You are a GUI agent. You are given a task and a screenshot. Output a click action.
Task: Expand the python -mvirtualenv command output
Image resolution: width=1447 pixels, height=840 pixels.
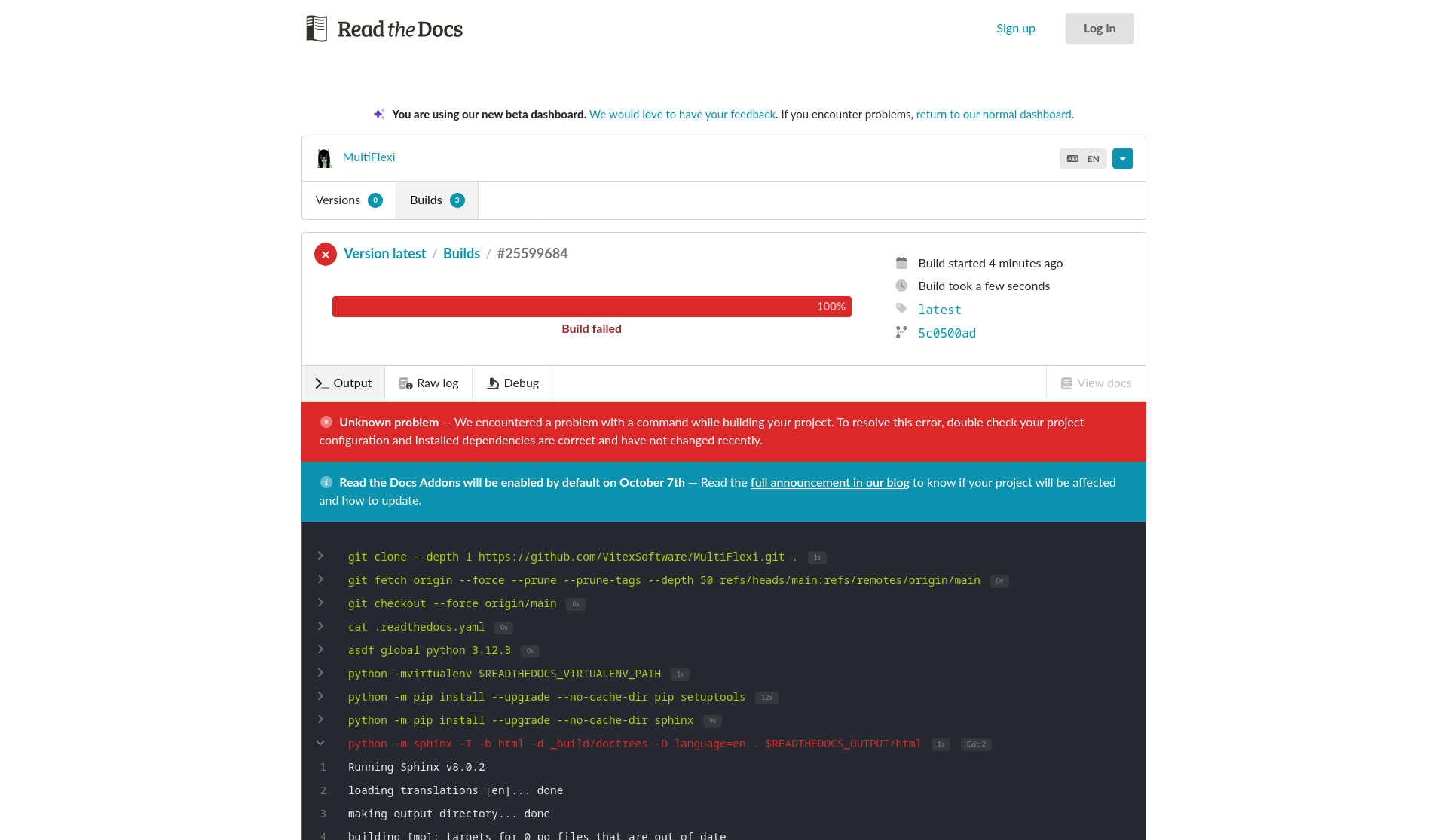click(321, 673)
